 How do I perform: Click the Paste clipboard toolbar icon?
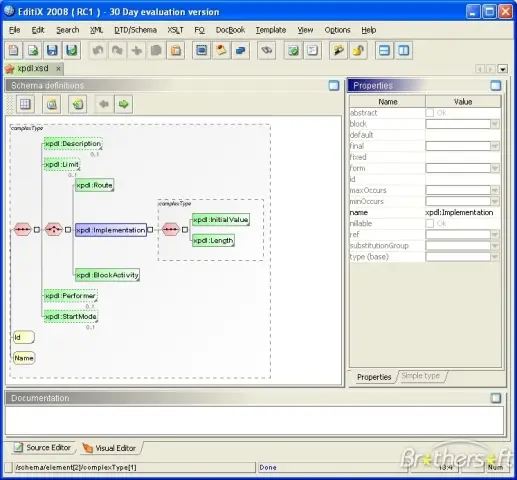[176, 50]
